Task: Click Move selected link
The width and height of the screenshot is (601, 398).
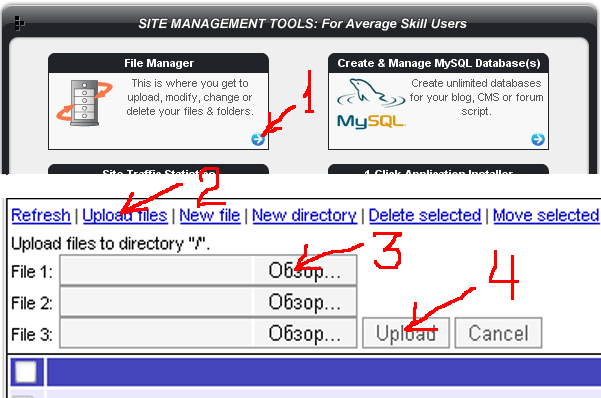Action: (546, 215)
